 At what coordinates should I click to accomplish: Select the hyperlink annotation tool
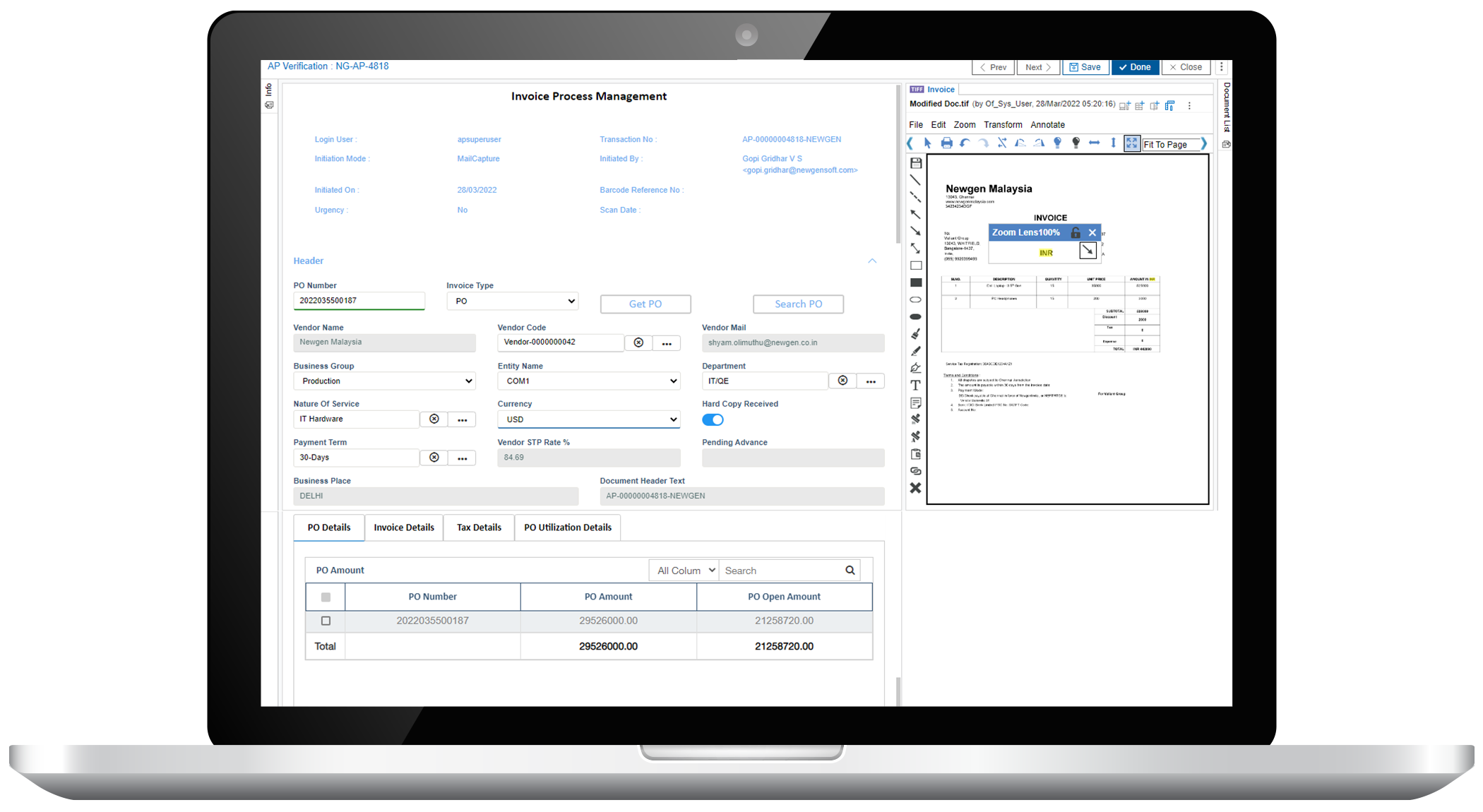916,471
